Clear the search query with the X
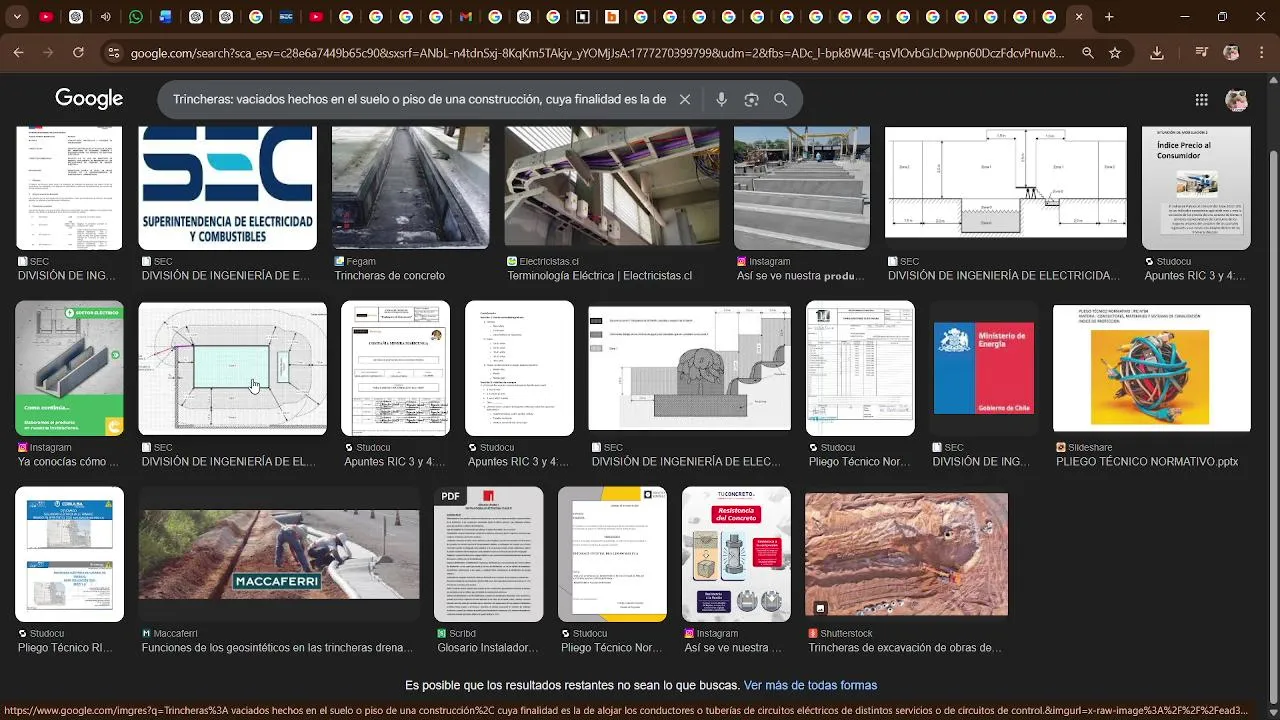The height and width of the screenshot is (720, 1280). click(685, 100)
